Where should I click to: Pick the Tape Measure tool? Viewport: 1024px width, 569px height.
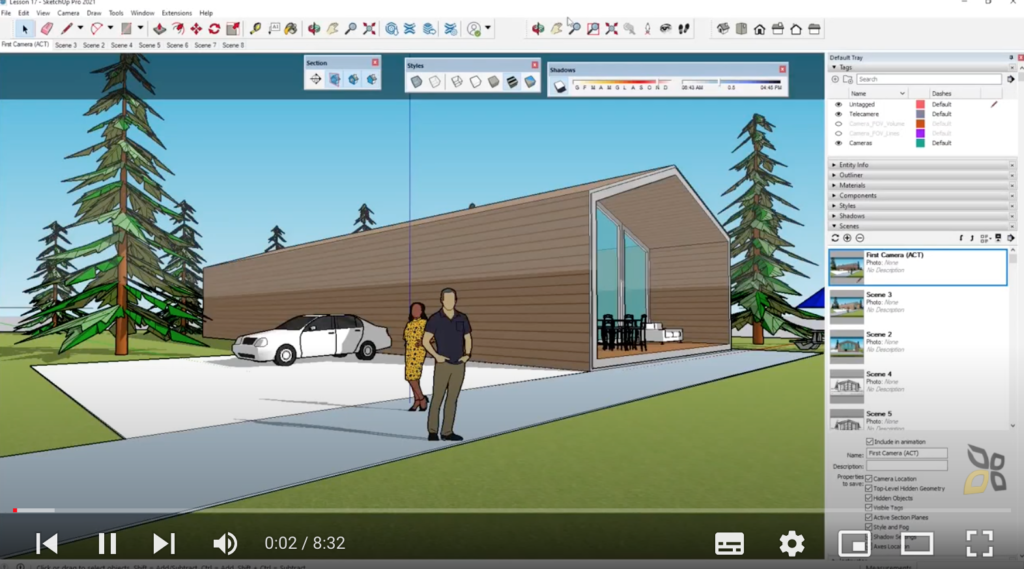[255, 29]
